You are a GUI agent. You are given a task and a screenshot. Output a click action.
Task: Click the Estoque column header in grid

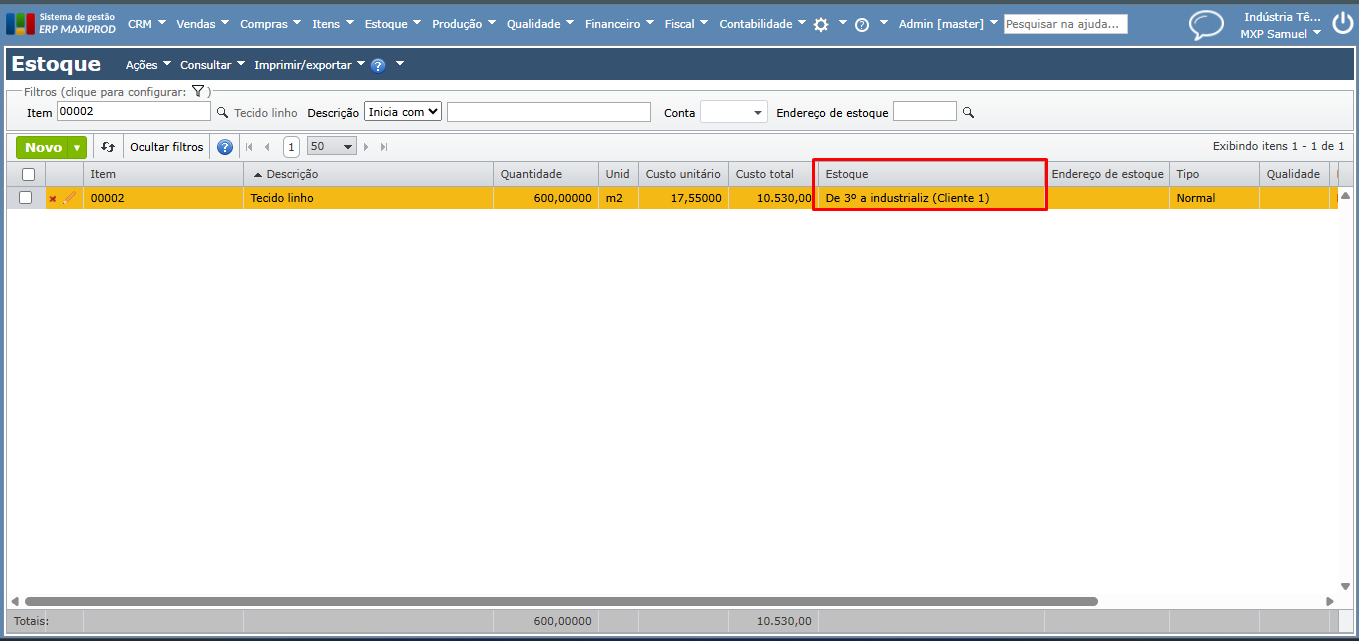pyautogui.click(x=931, y=174)
